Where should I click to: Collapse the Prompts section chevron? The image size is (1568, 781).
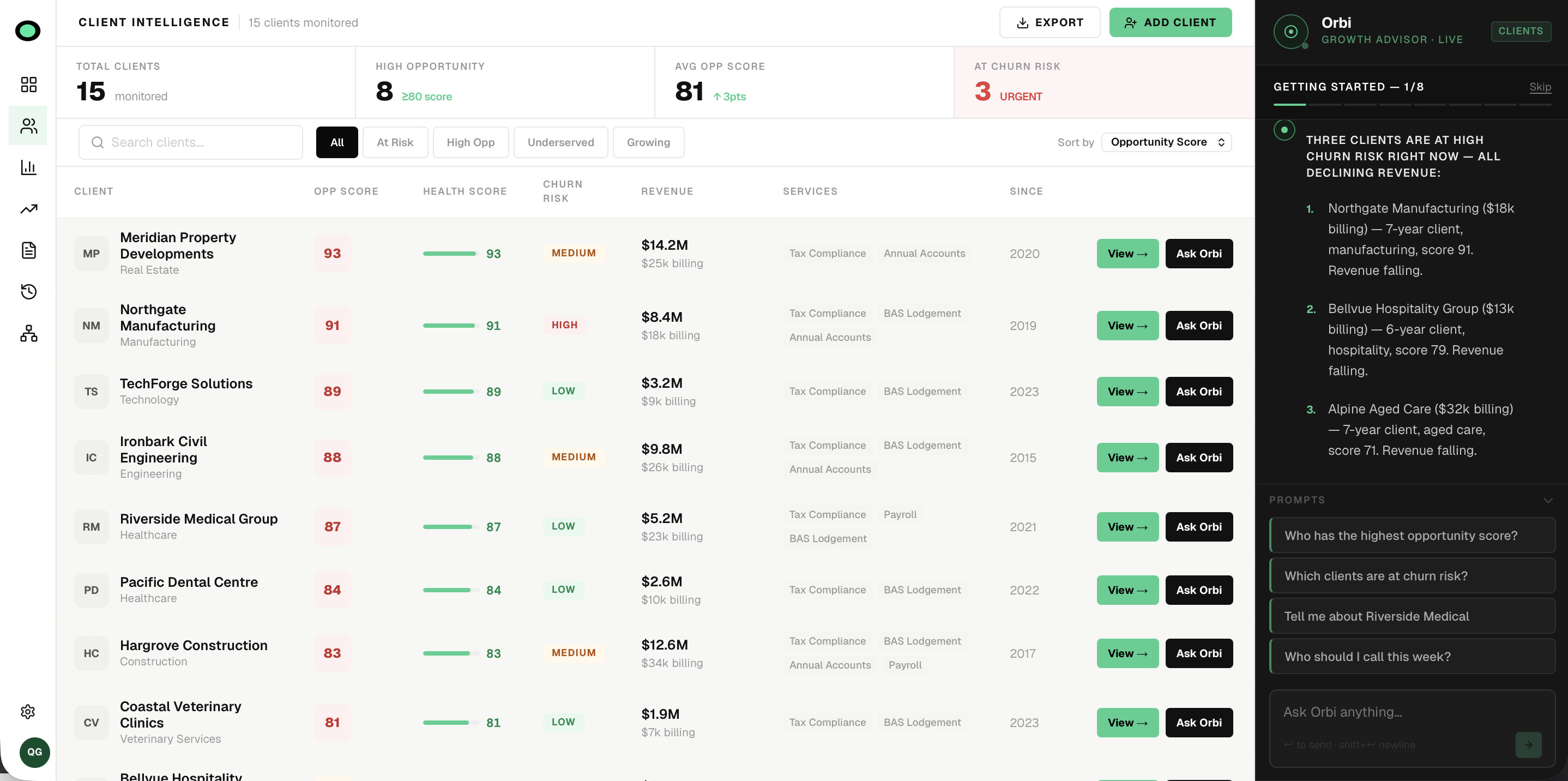pos(1548,500)
